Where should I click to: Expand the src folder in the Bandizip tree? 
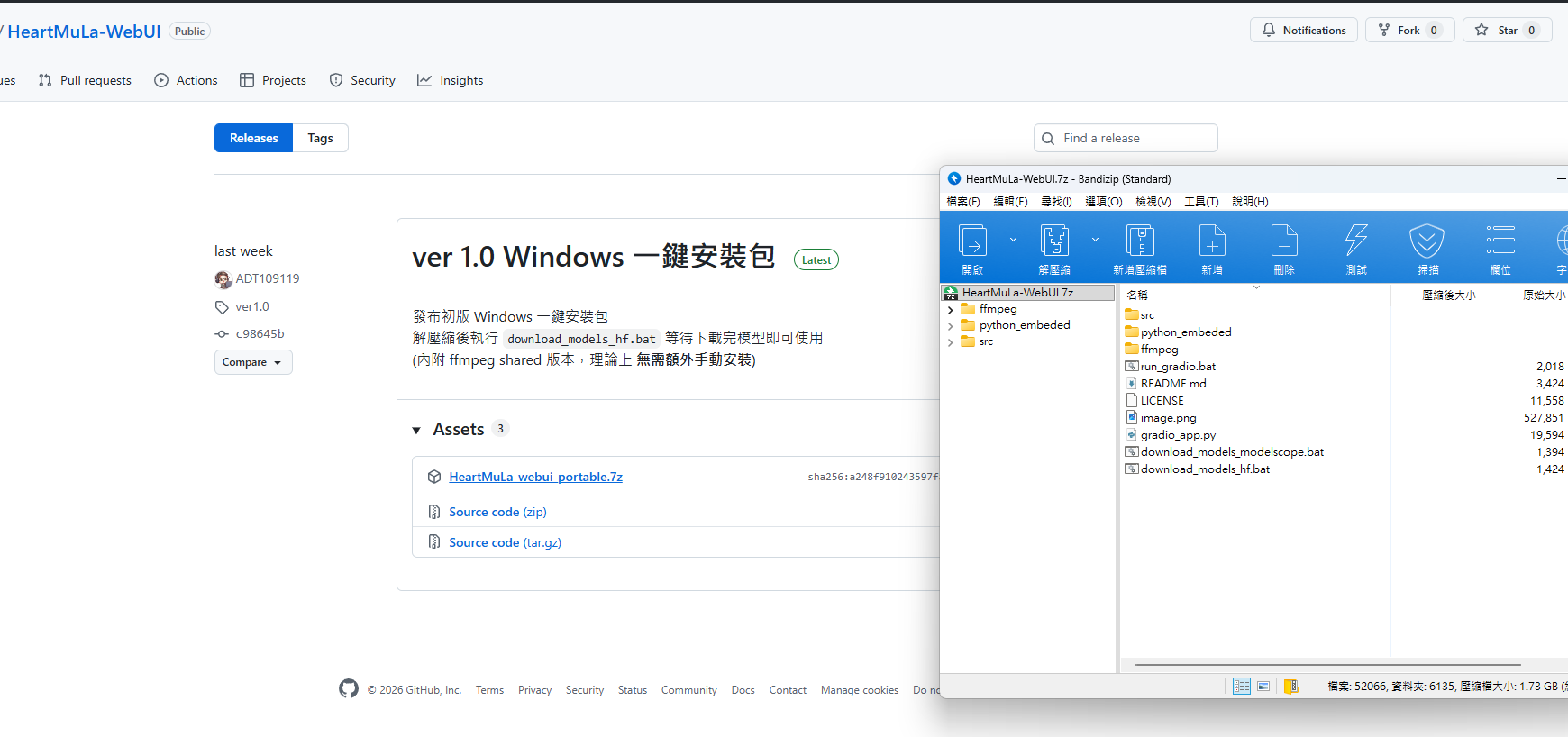point(950,342)
